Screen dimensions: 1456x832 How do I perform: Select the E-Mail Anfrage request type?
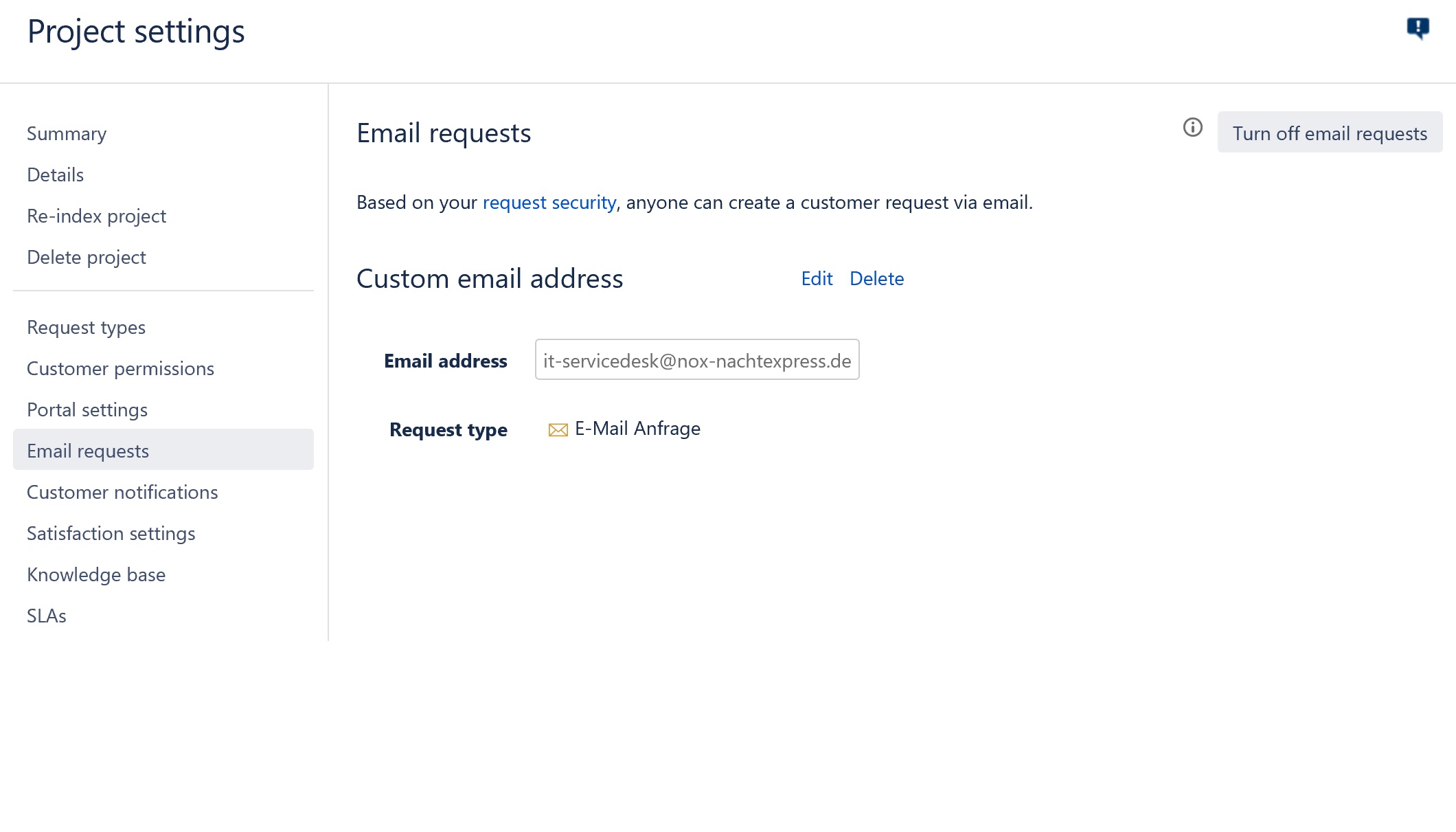tap(637, 428)
